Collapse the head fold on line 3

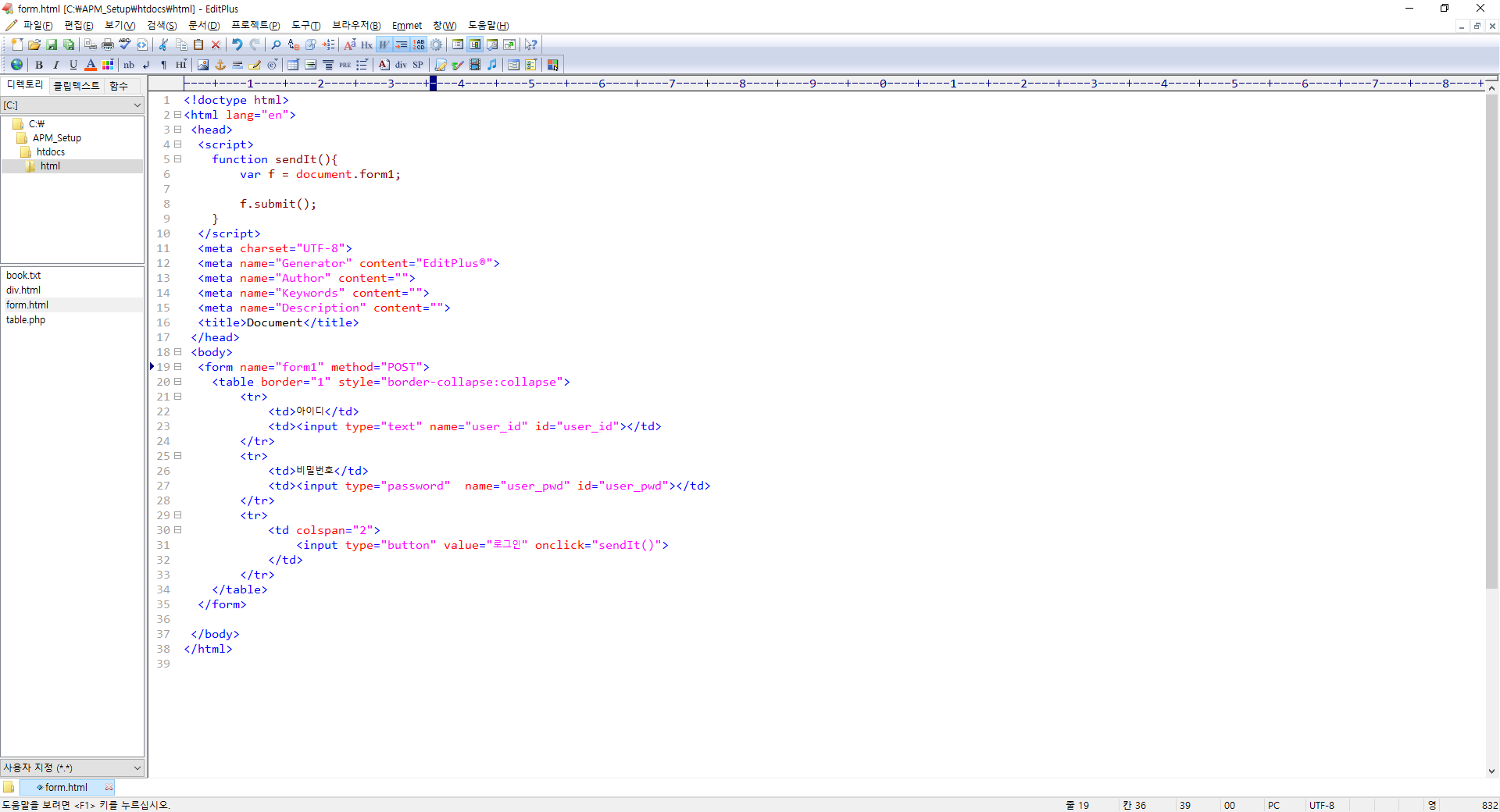pos(177,130)
